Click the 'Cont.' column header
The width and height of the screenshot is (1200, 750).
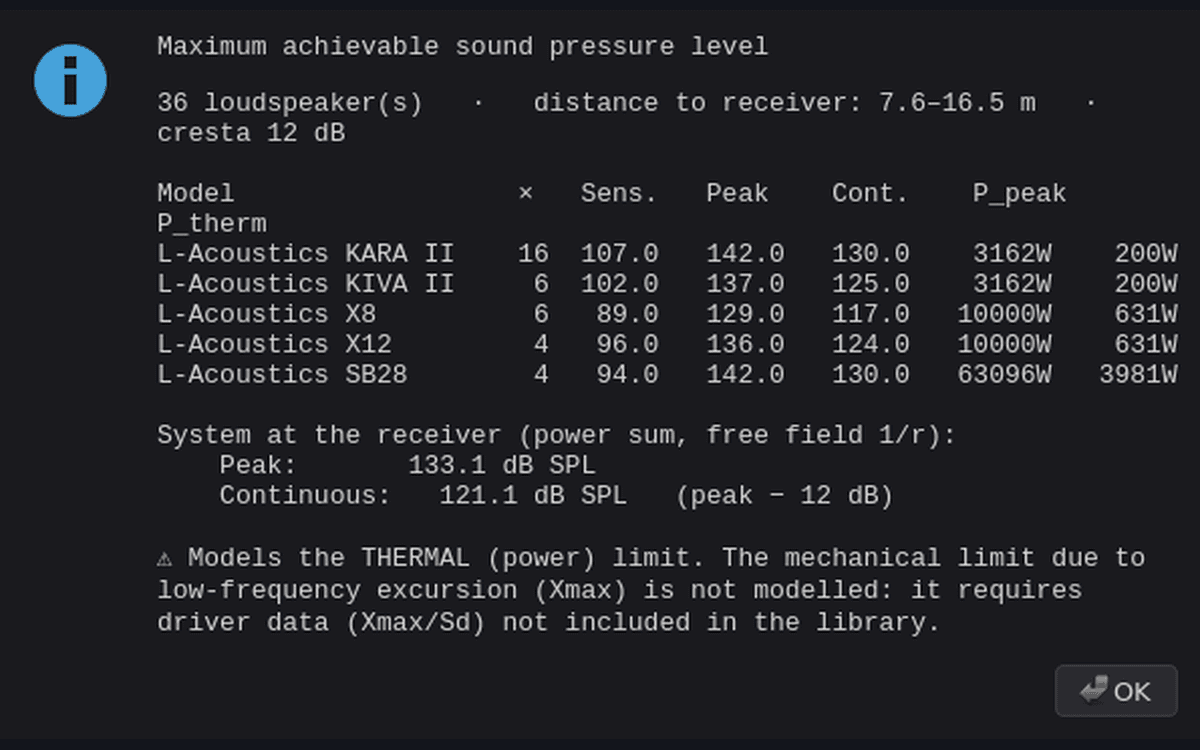click(x=870, y=194)
